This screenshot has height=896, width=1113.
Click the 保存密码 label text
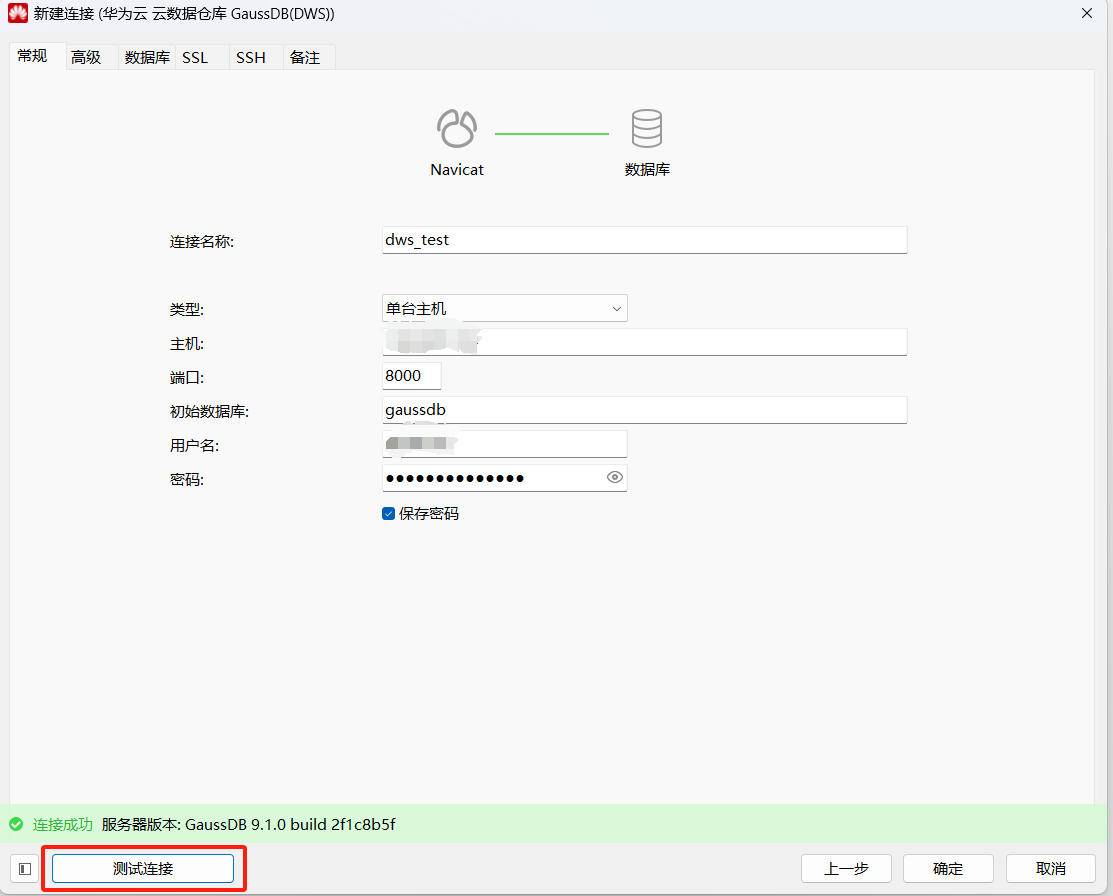pos(429,513)
